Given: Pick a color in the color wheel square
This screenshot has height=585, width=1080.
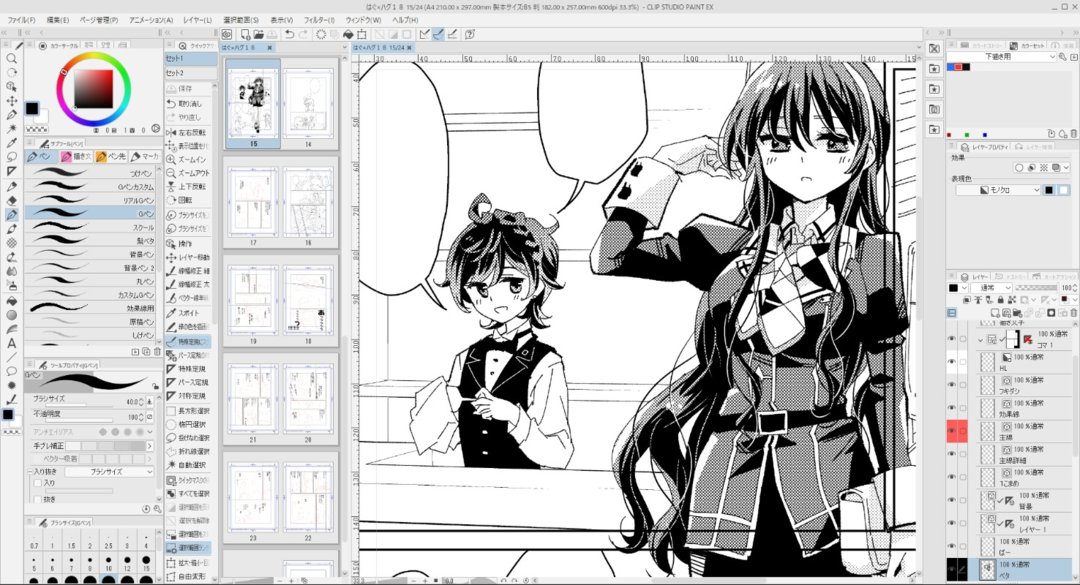Looking at the screenshot, I should pos(94,89).
